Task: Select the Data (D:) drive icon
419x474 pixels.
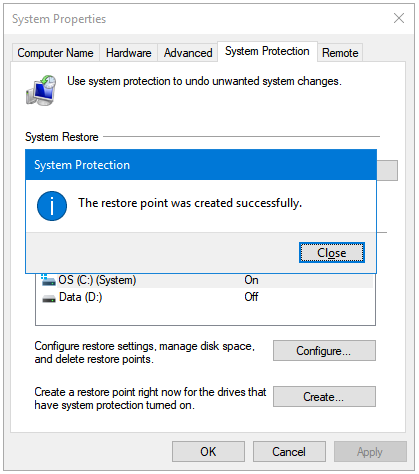Action: tap(49, 298)
